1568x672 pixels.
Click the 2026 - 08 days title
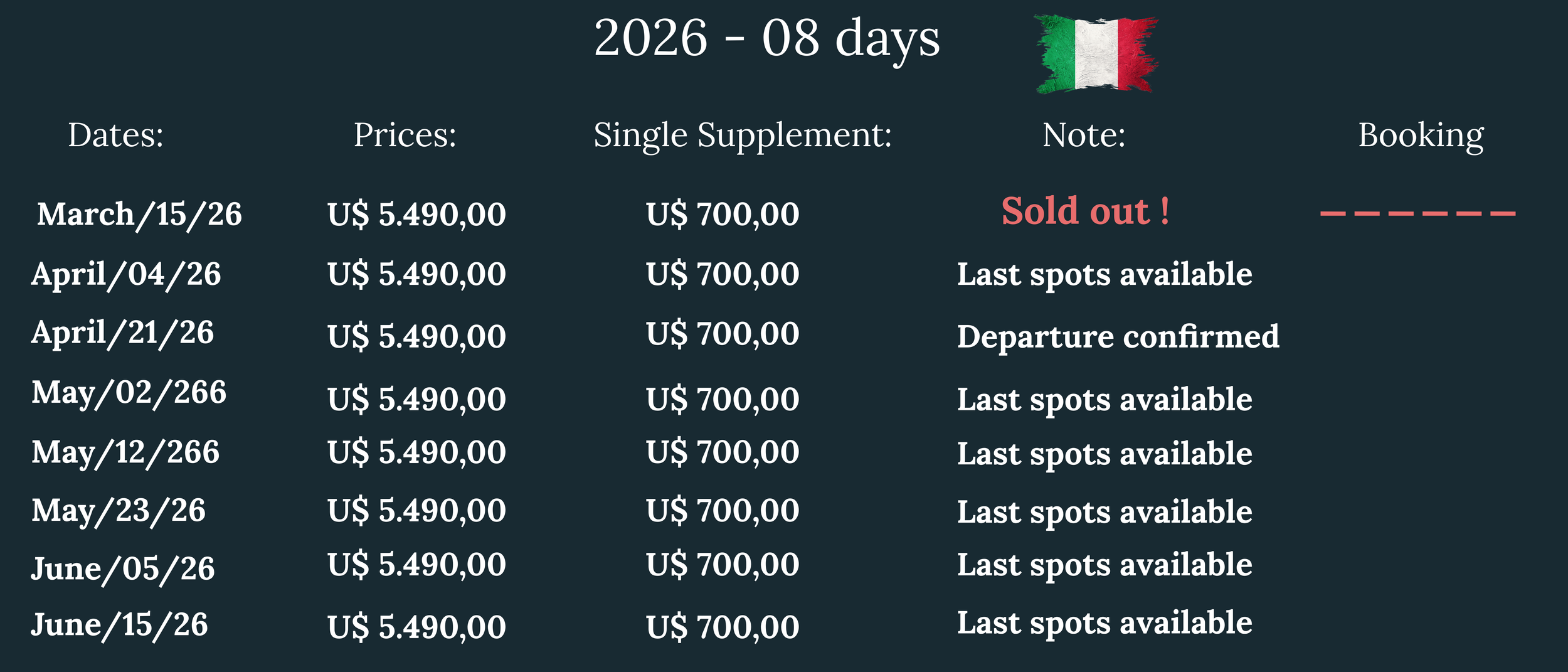pos(766,40)
